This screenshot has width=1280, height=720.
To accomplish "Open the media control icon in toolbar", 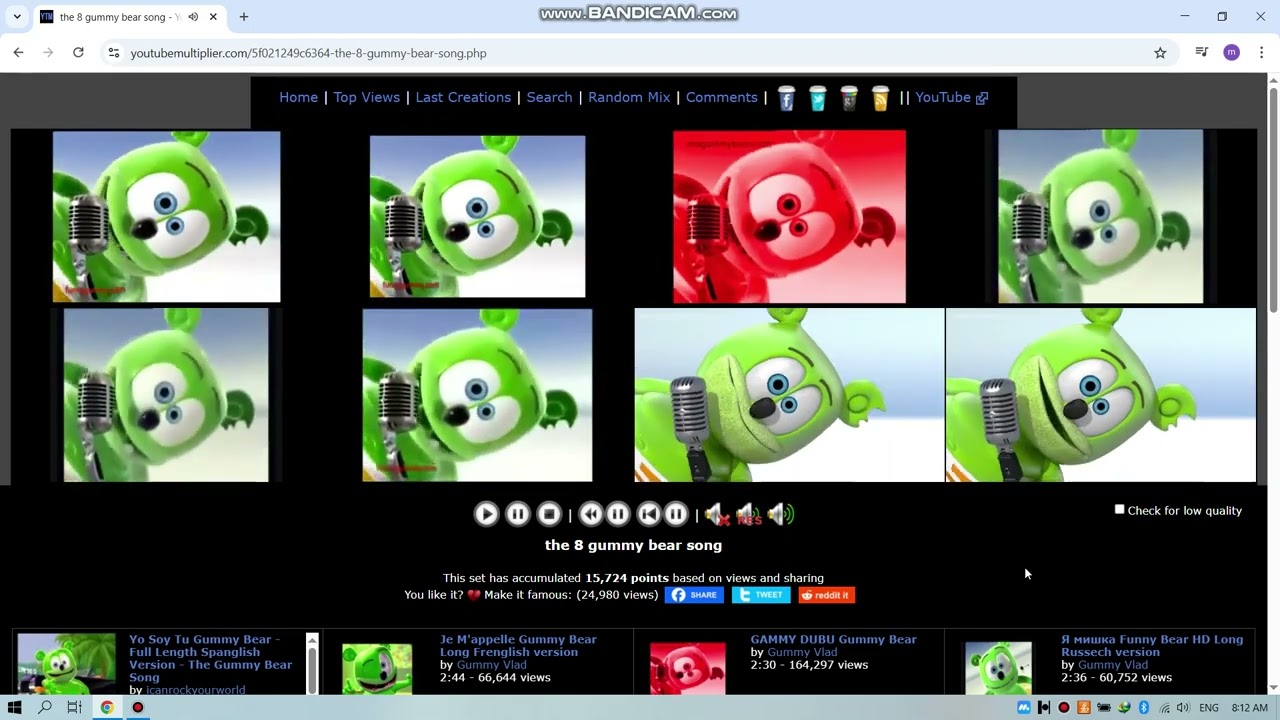I will coord(1201,53).
